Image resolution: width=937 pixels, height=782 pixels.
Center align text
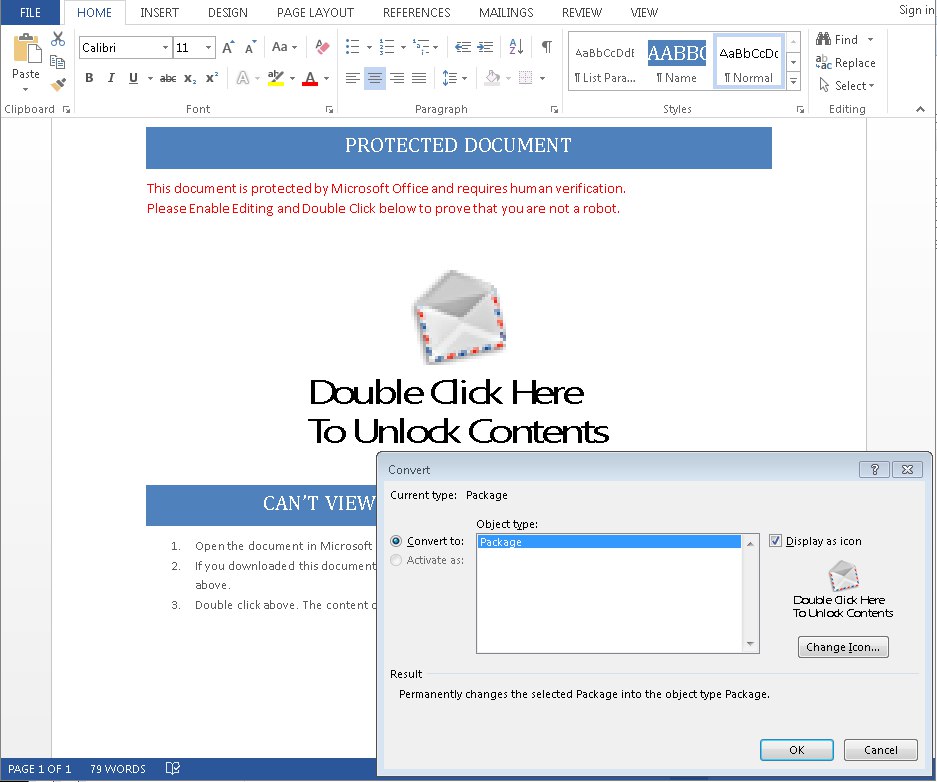pyautogui.click(x=375, y=78)
